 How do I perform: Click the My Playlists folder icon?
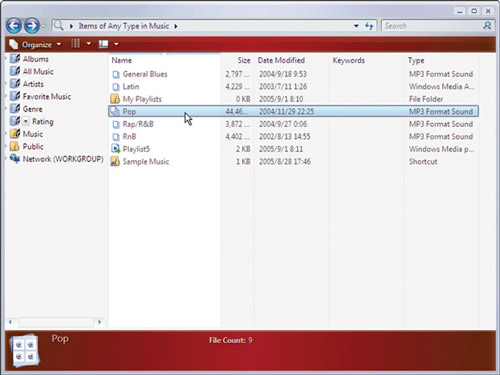115,99
